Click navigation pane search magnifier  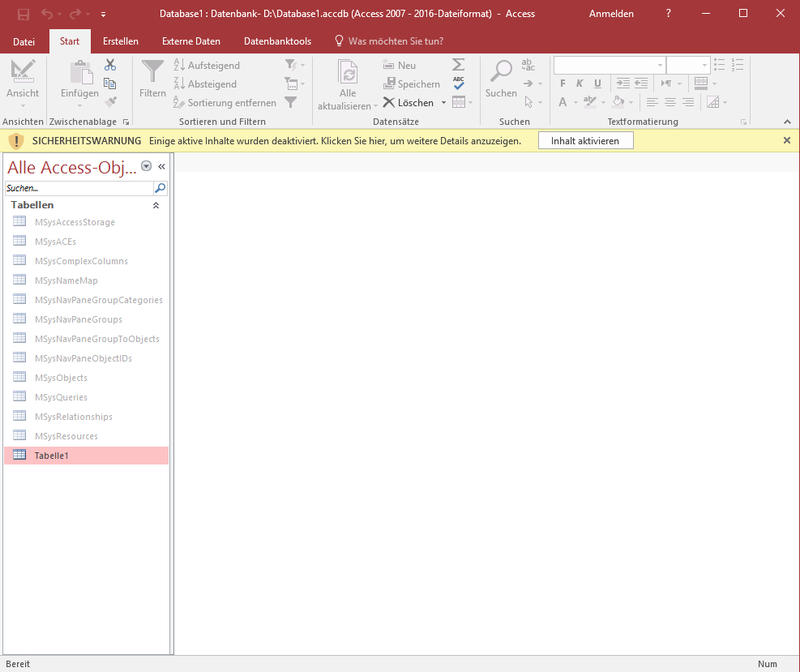pos(160,188)
